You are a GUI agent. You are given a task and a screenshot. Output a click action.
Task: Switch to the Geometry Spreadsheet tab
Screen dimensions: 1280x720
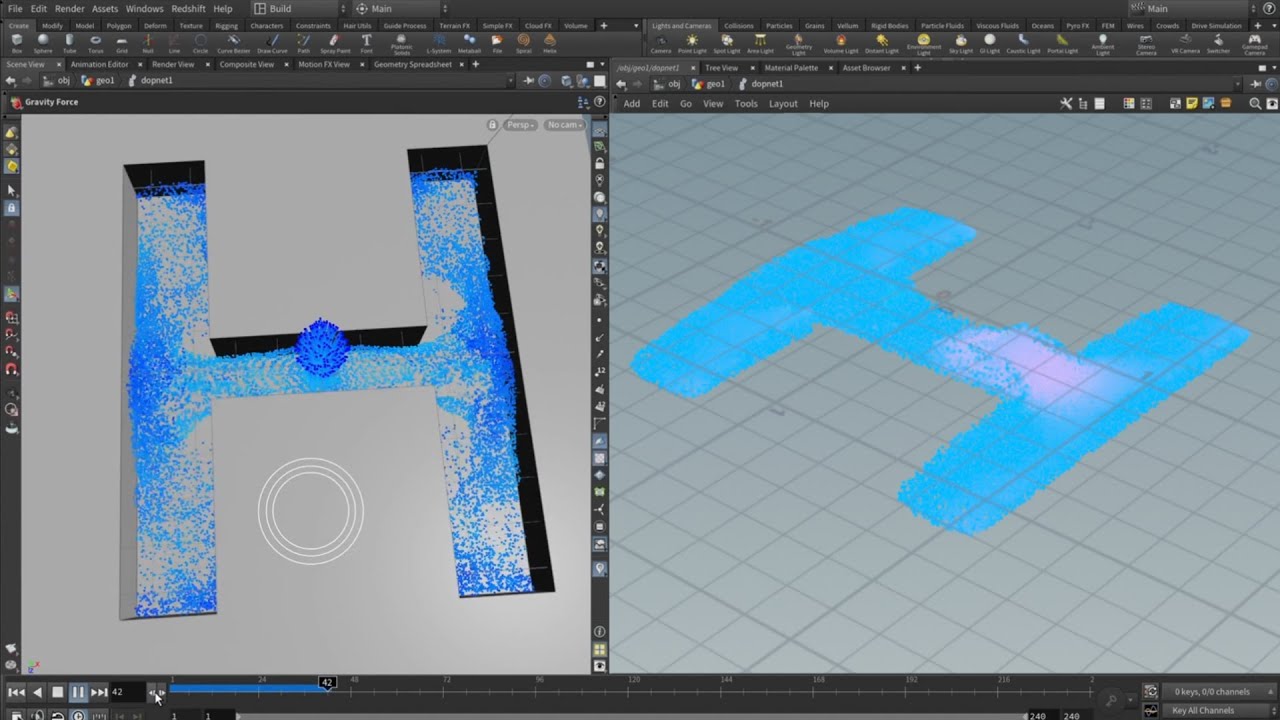412,64
